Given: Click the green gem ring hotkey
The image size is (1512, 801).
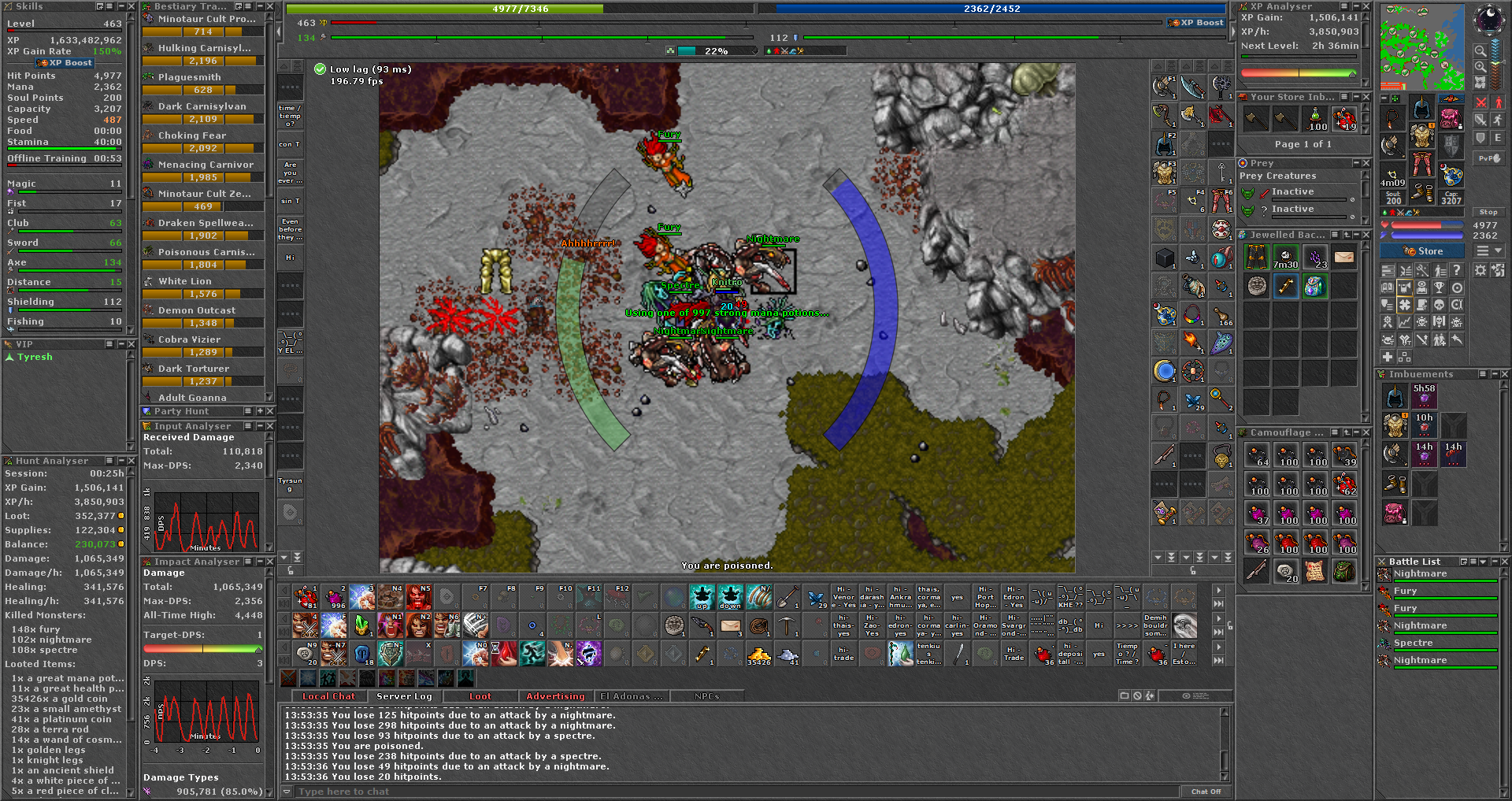Looking at the screenshot, I should pos(361,626).
